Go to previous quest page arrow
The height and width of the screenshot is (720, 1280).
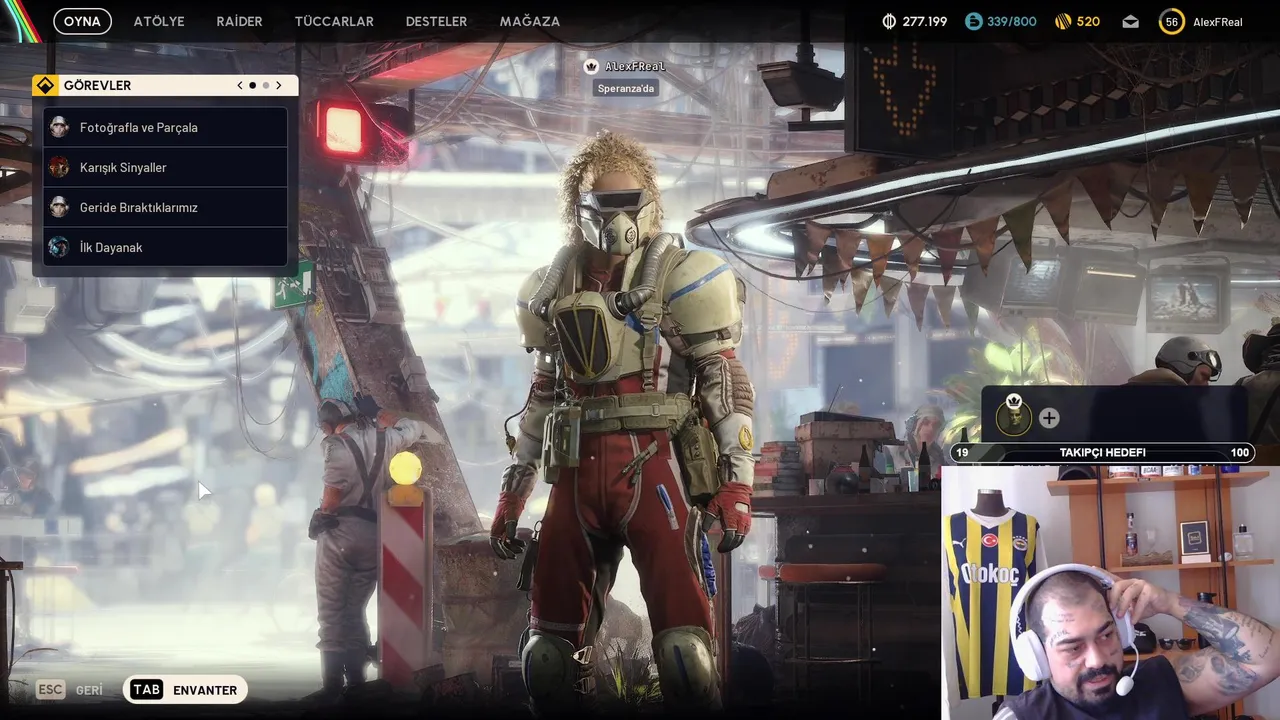tap(240, 85)
